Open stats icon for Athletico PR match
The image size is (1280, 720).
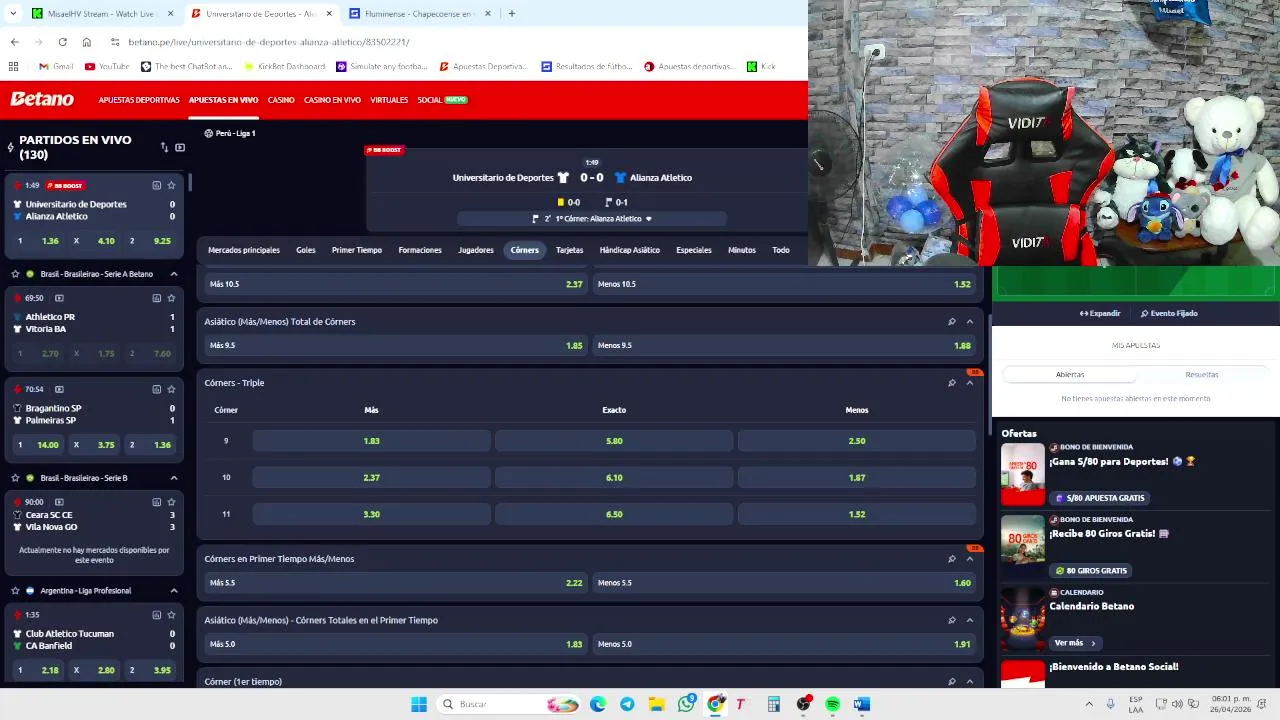[x=156, y=298]
